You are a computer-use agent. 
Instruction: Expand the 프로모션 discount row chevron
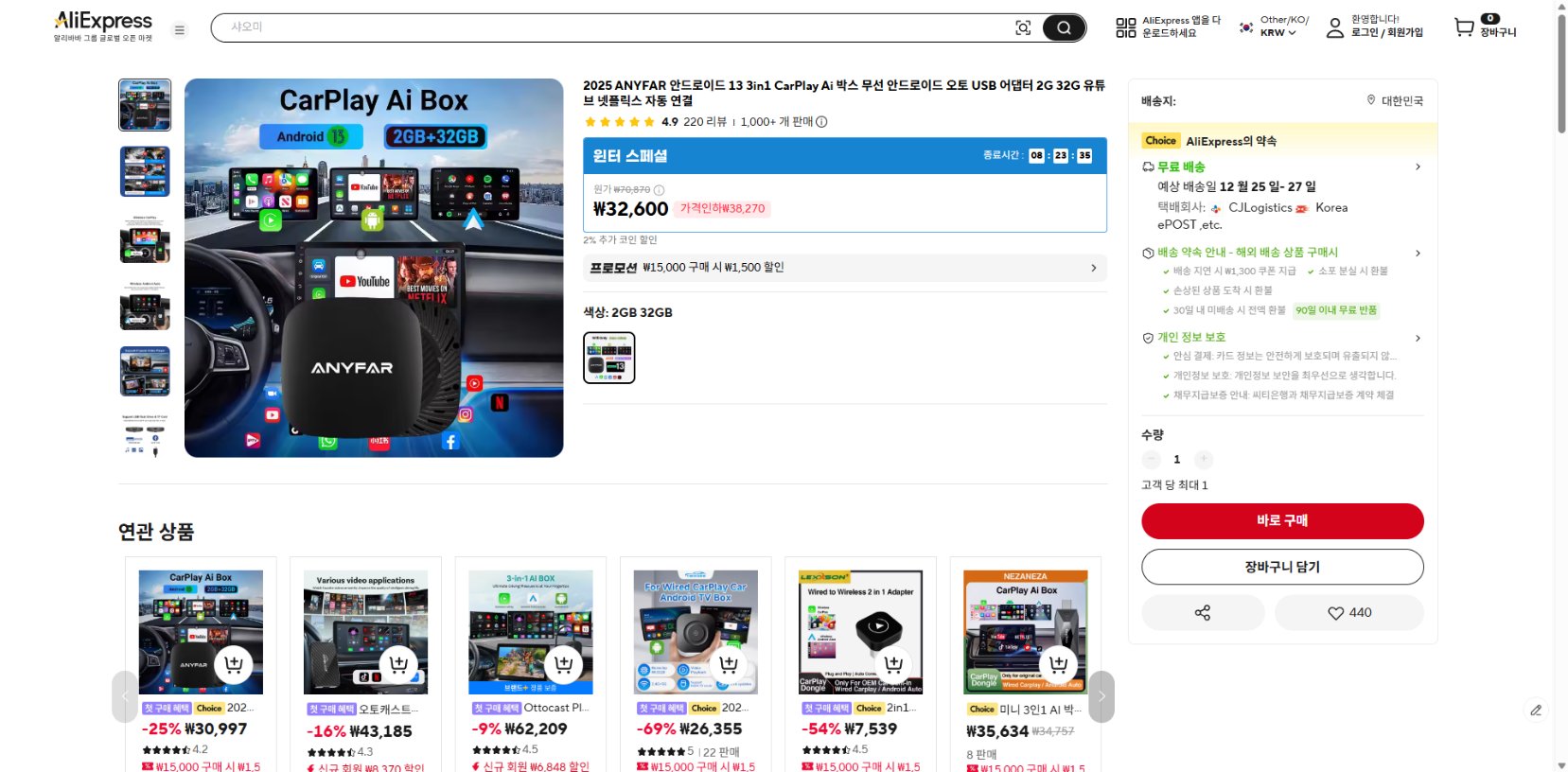tap(1094, 268)
